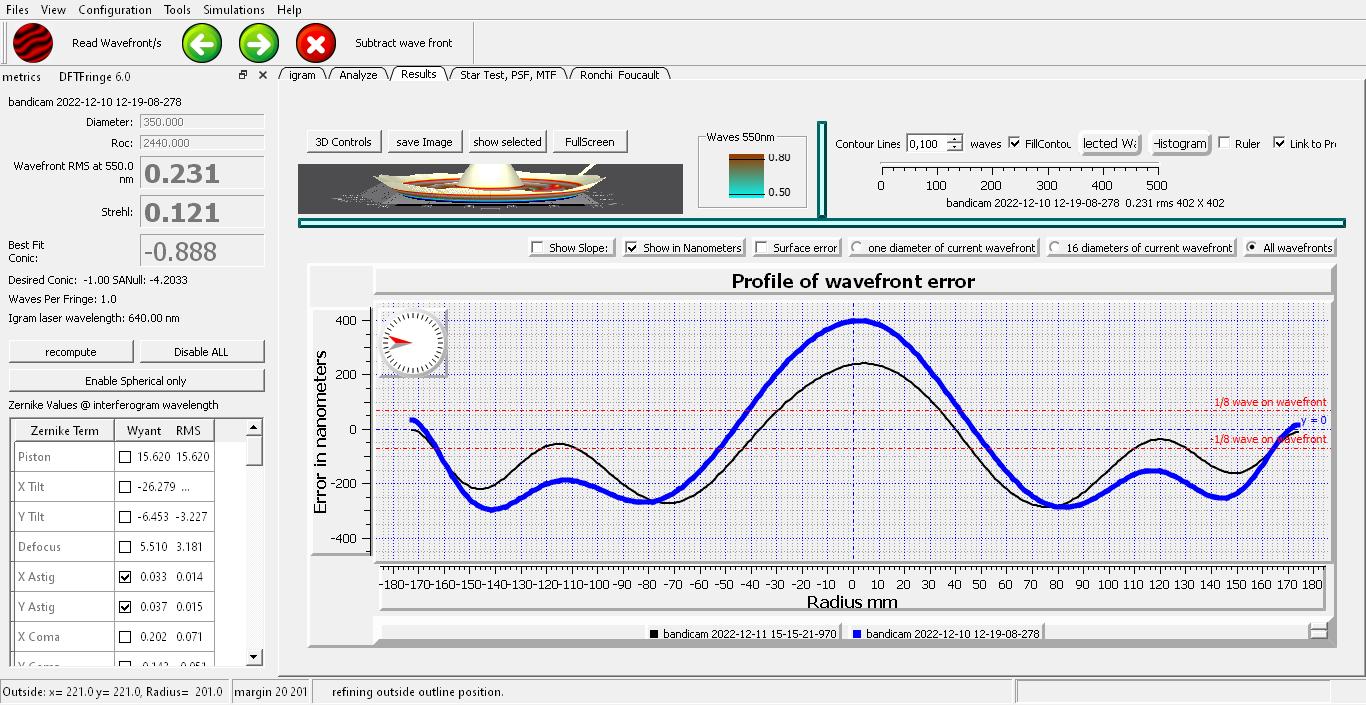
Task: Close the metrics panel with X icon
Action: 263,75
